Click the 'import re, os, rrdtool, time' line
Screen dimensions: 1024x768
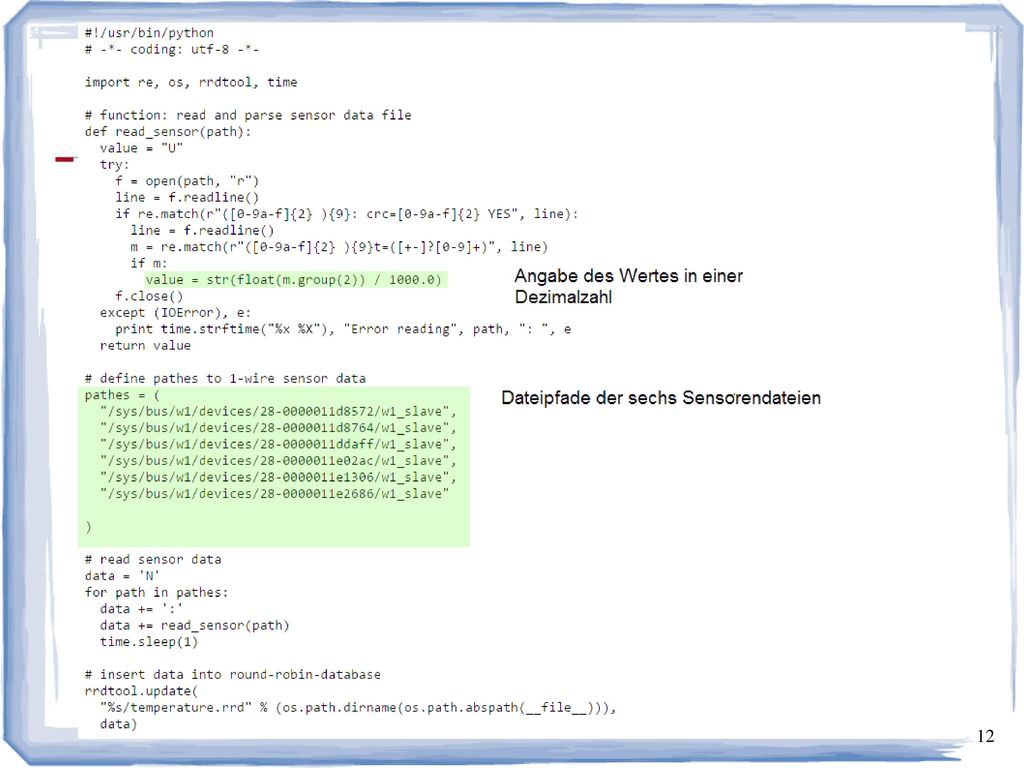tap(191, 82)
